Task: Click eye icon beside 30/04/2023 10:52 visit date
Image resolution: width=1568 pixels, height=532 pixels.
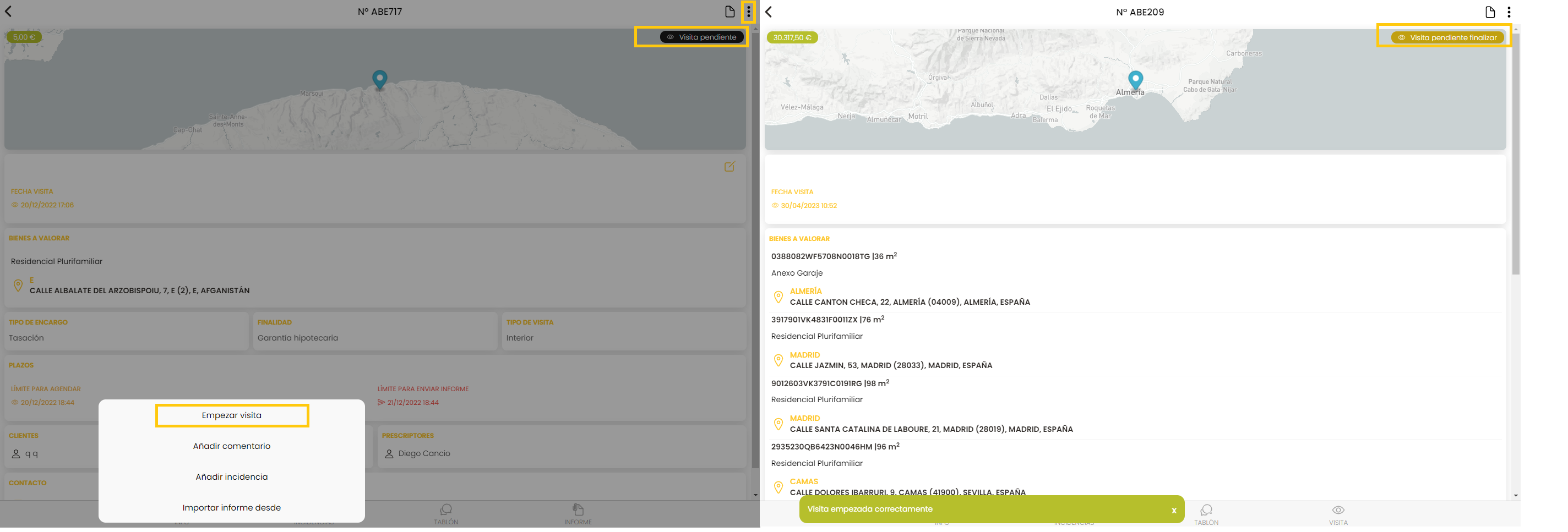Action: pos(775,206)
